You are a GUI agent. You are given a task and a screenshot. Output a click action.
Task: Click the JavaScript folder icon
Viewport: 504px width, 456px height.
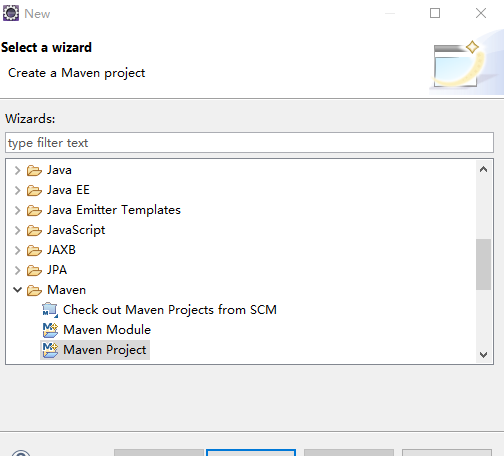[34, 230]
